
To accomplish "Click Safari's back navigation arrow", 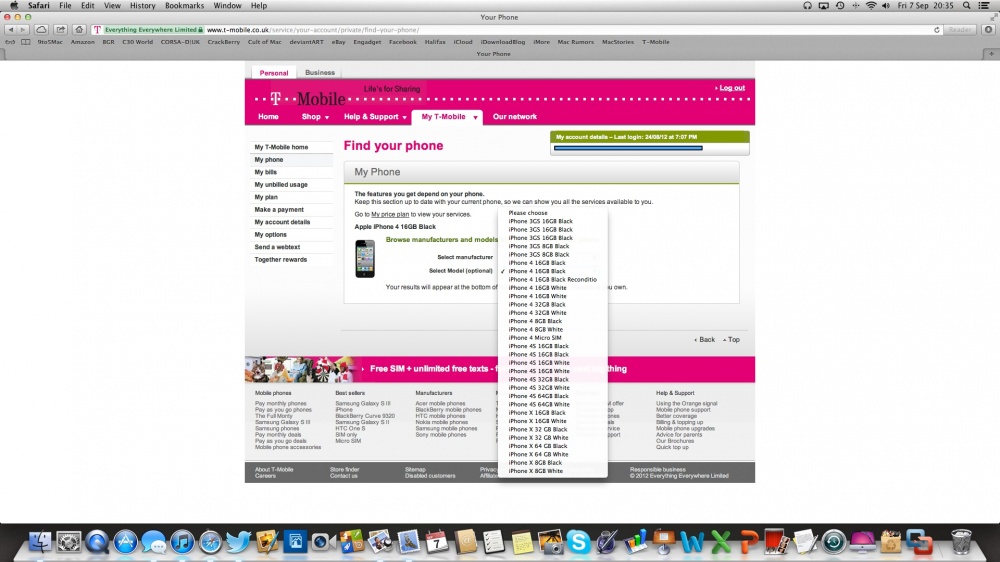I will [x=9, y=30].
